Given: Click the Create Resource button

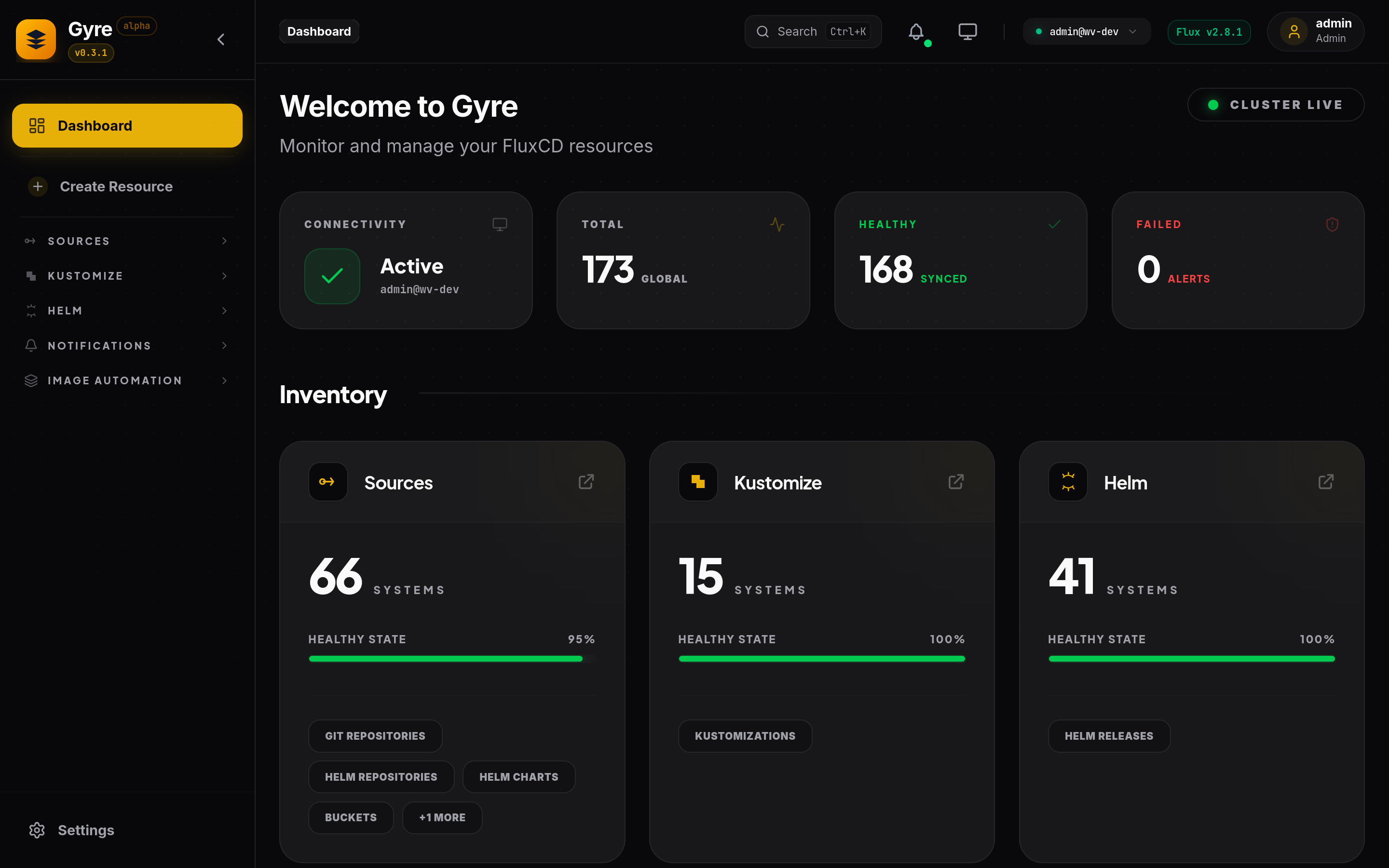Looking at the screenshot, I should click(x=116, y=186).
